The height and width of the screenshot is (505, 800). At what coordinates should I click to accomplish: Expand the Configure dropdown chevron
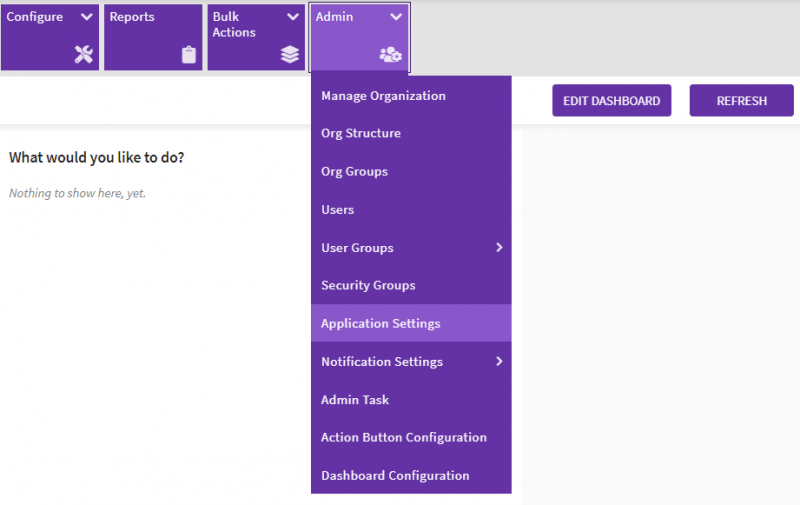(86, 17)
